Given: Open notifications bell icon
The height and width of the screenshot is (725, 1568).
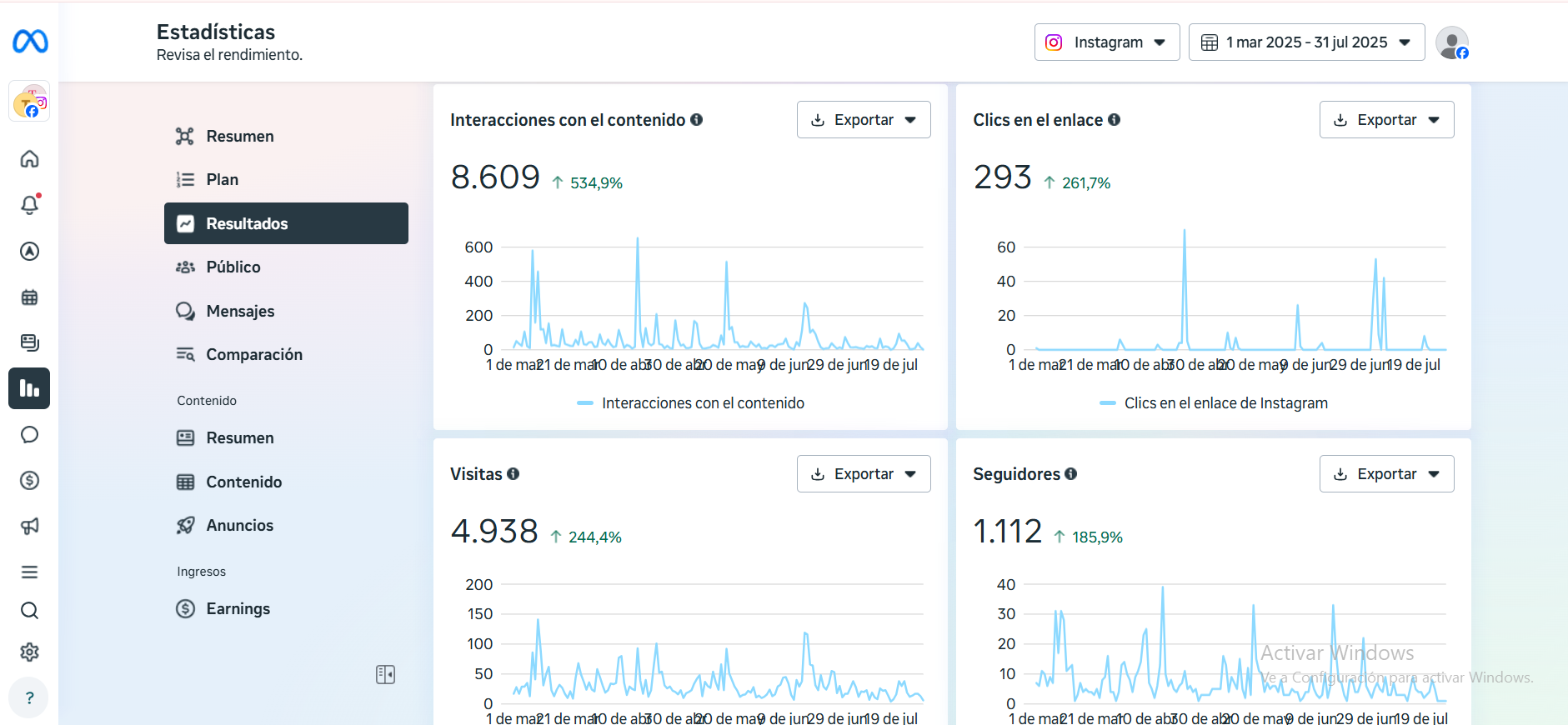Looking at the screenshot, I should pyautogui.click(x=29, y=205).
